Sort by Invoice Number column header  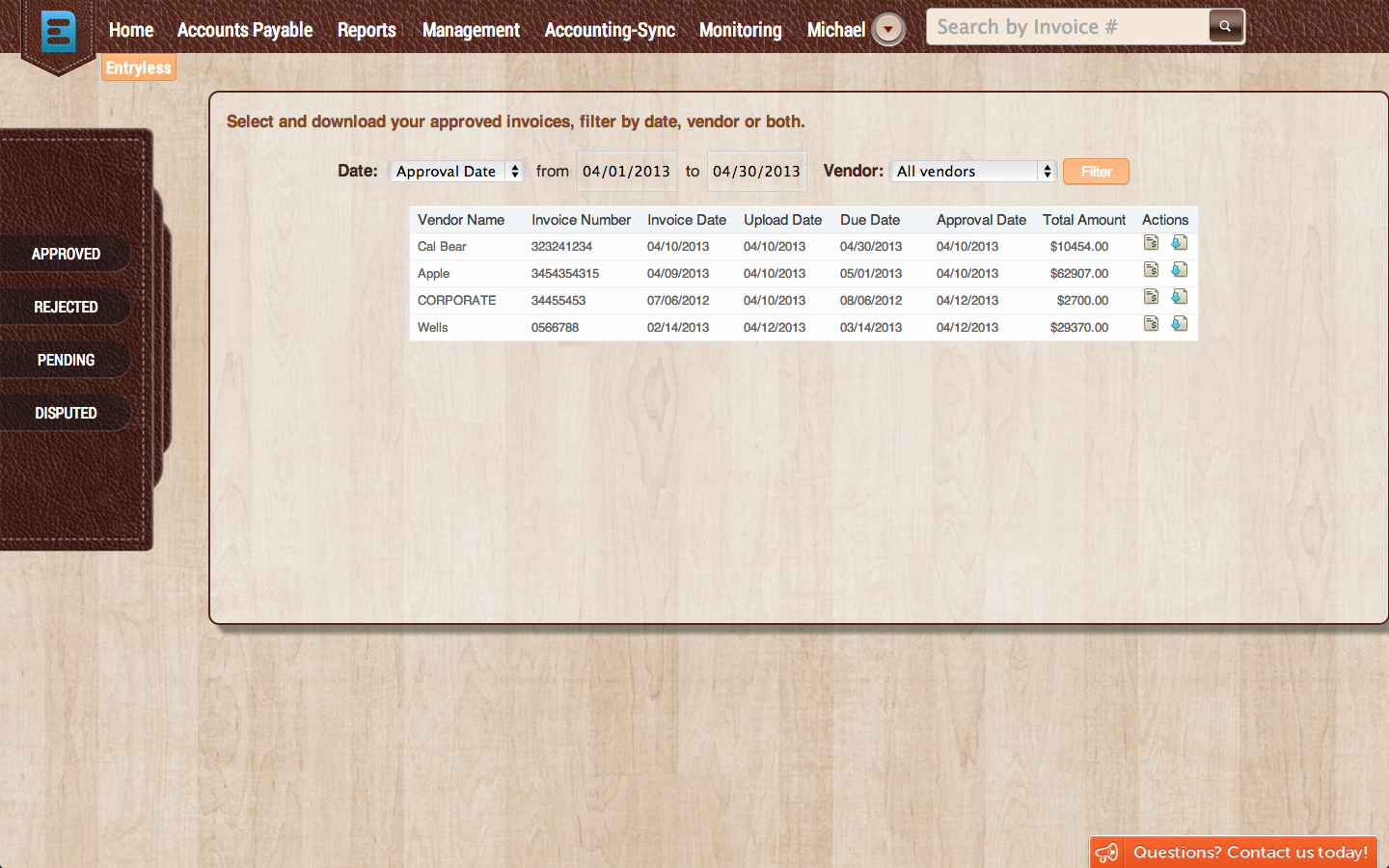pyautogui.click(x=581, y=220)
